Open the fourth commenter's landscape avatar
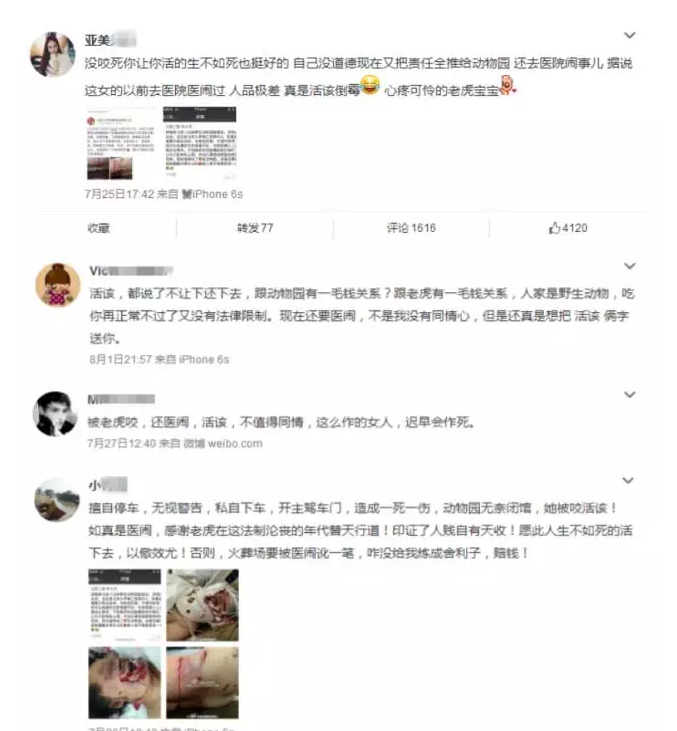Screen dimensions: 677x731 pos(57,499)
